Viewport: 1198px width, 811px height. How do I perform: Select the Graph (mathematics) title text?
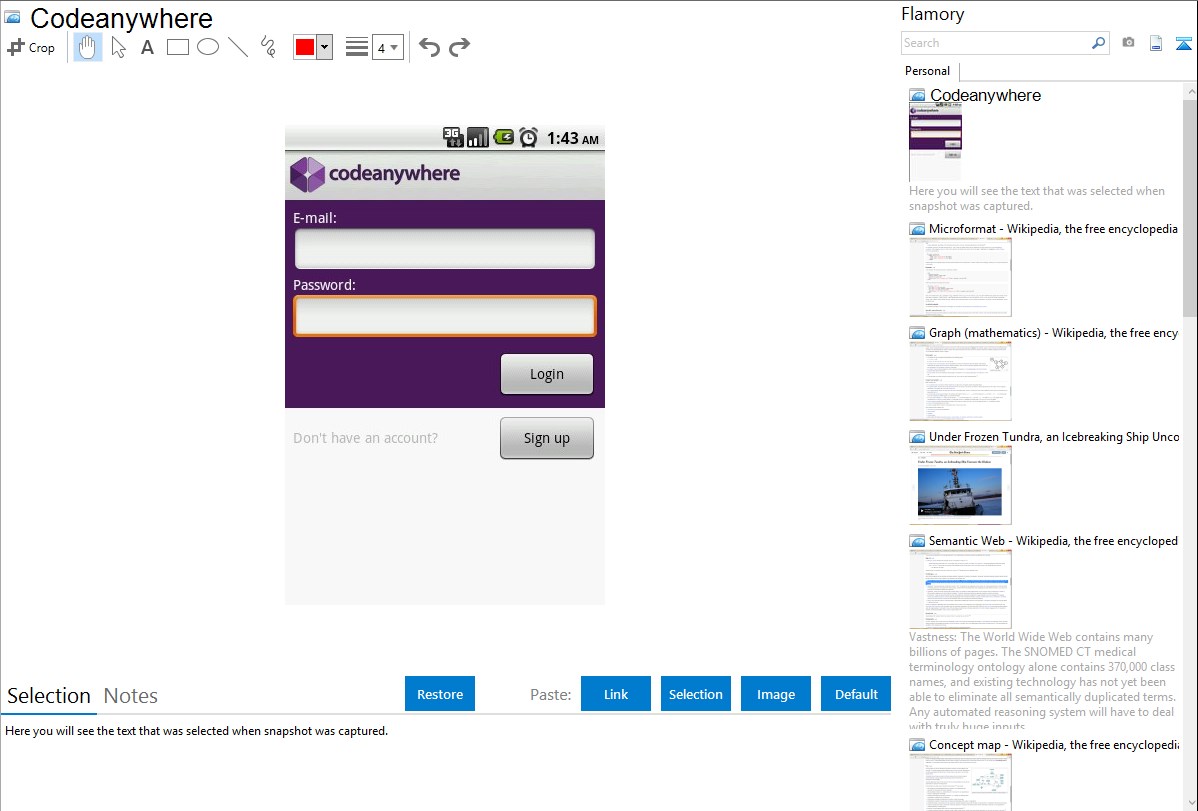coord(1053,333)
